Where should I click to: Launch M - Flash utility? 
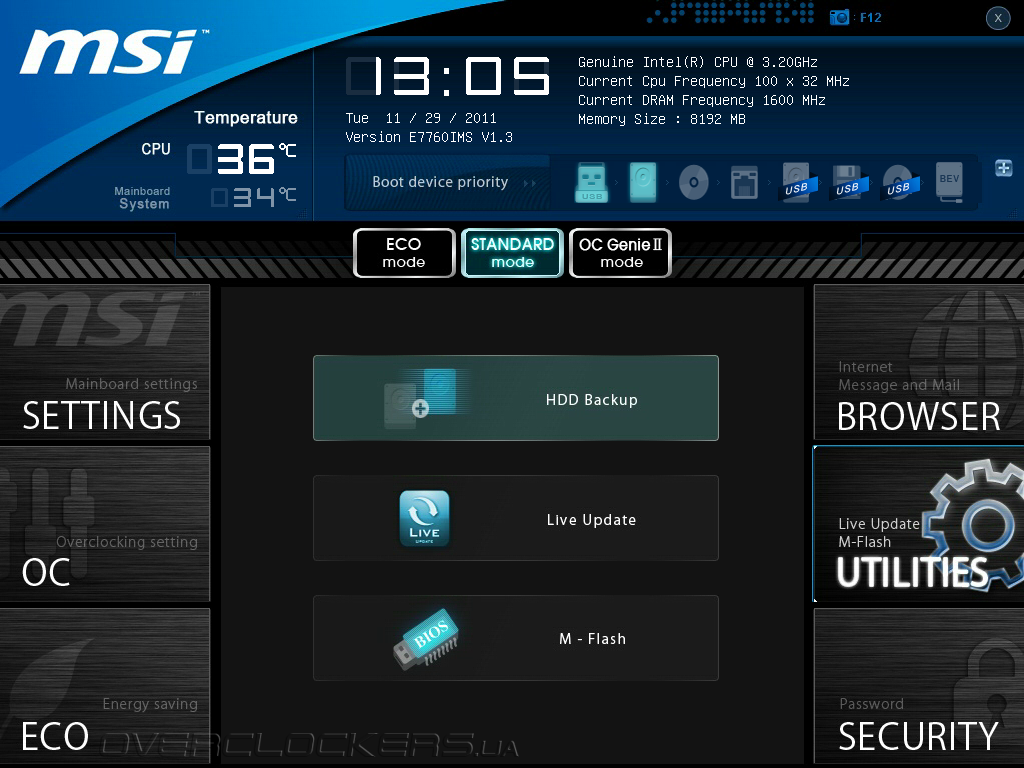coord(516,638)
